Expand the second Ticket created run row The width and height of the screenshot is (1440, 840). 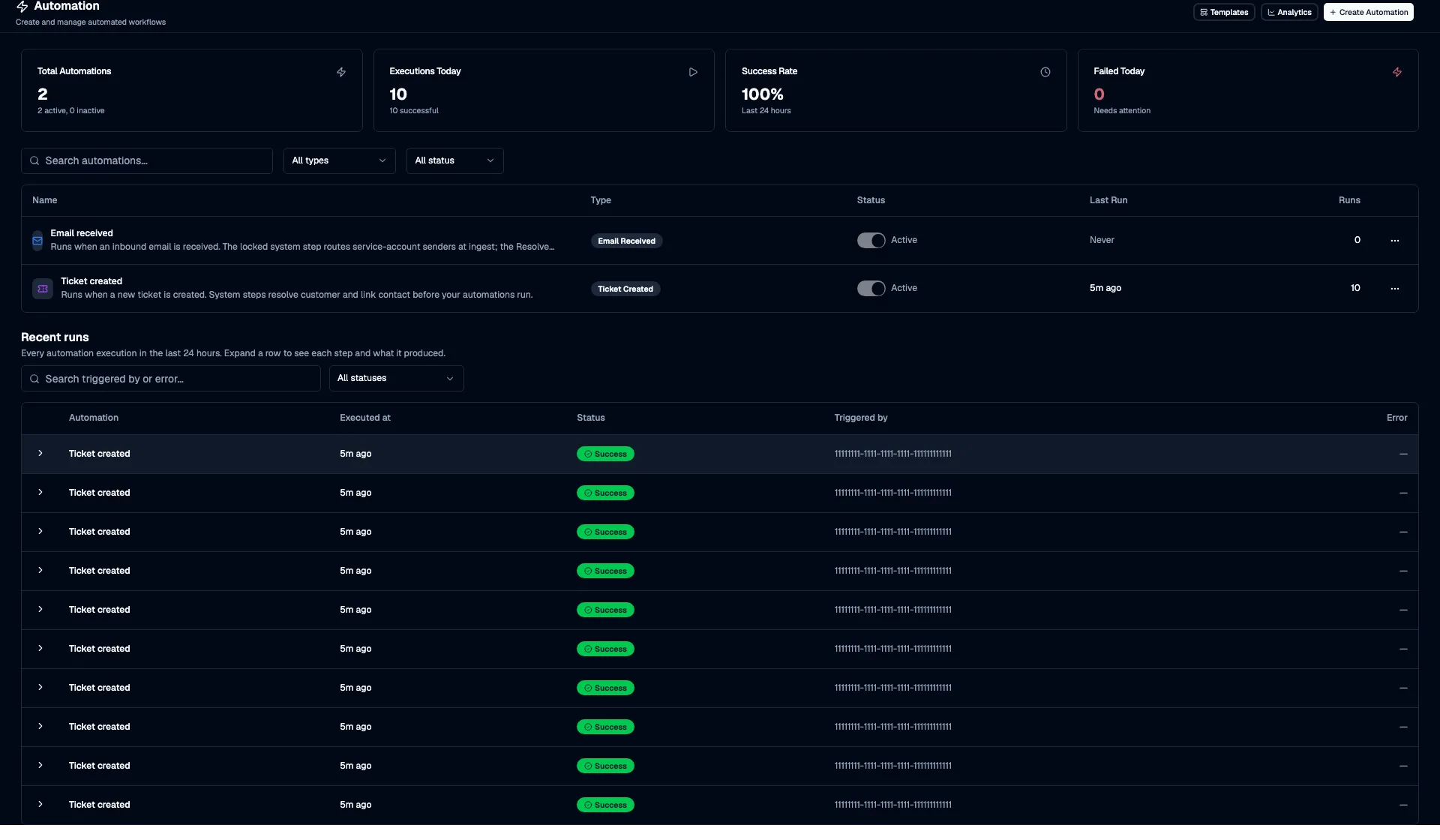[40, 493]
